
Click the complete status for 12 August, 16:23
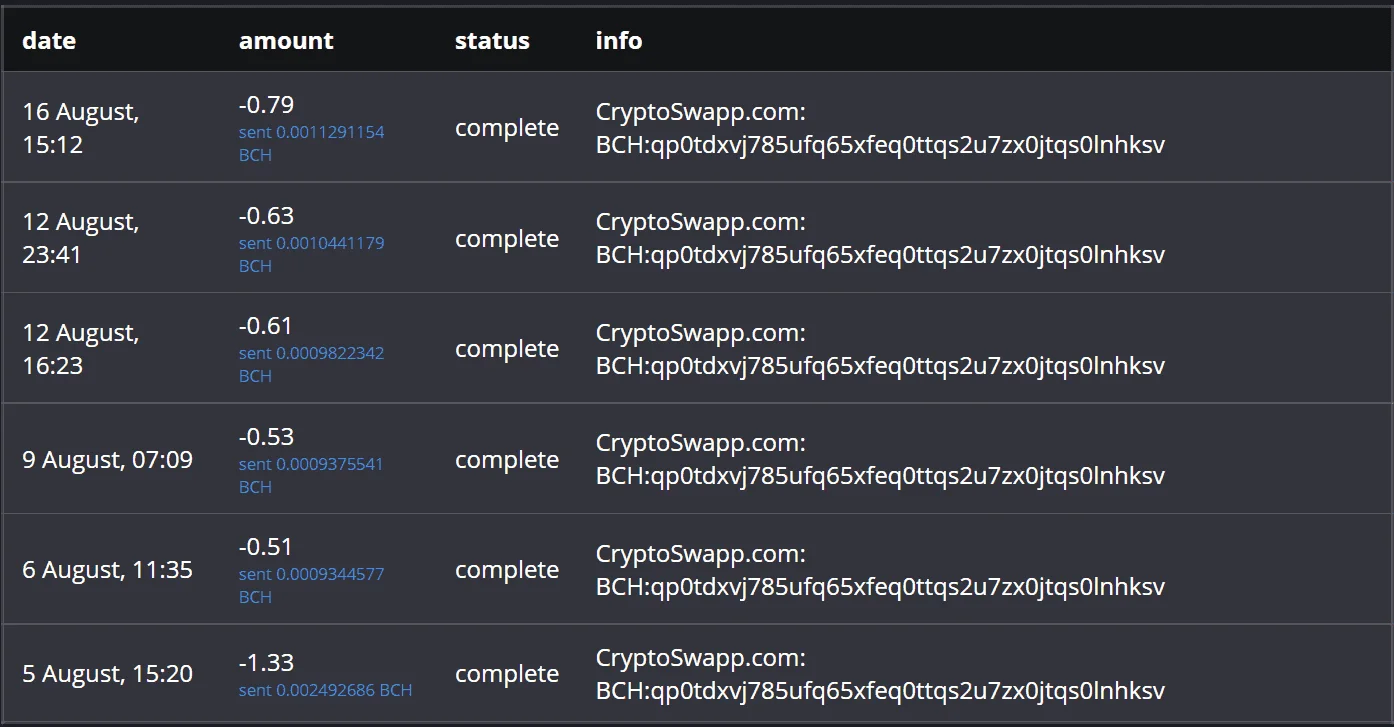point(507,349)
